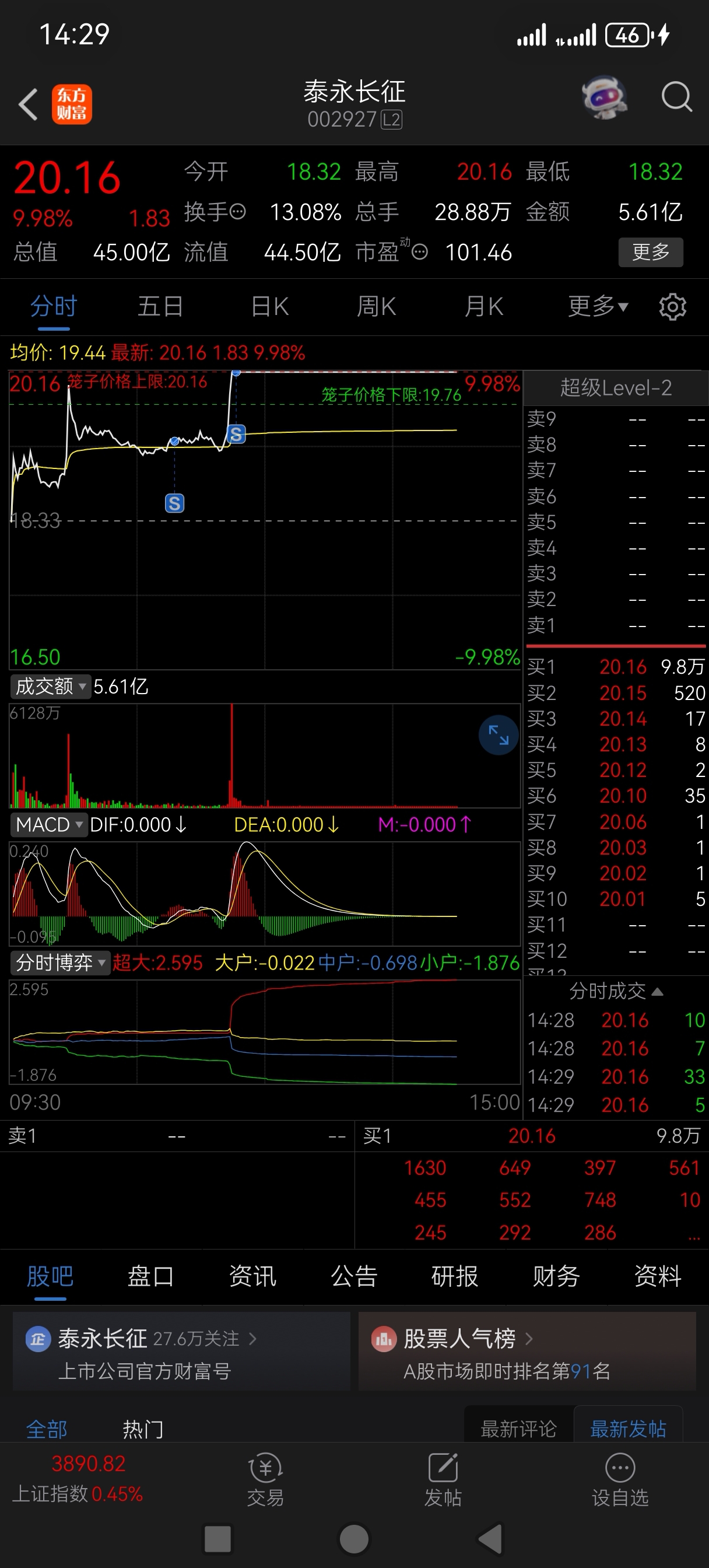Screen dimensions: 709x1568
Task: Select 研报 tab
Action: (x=455, y=1276)
